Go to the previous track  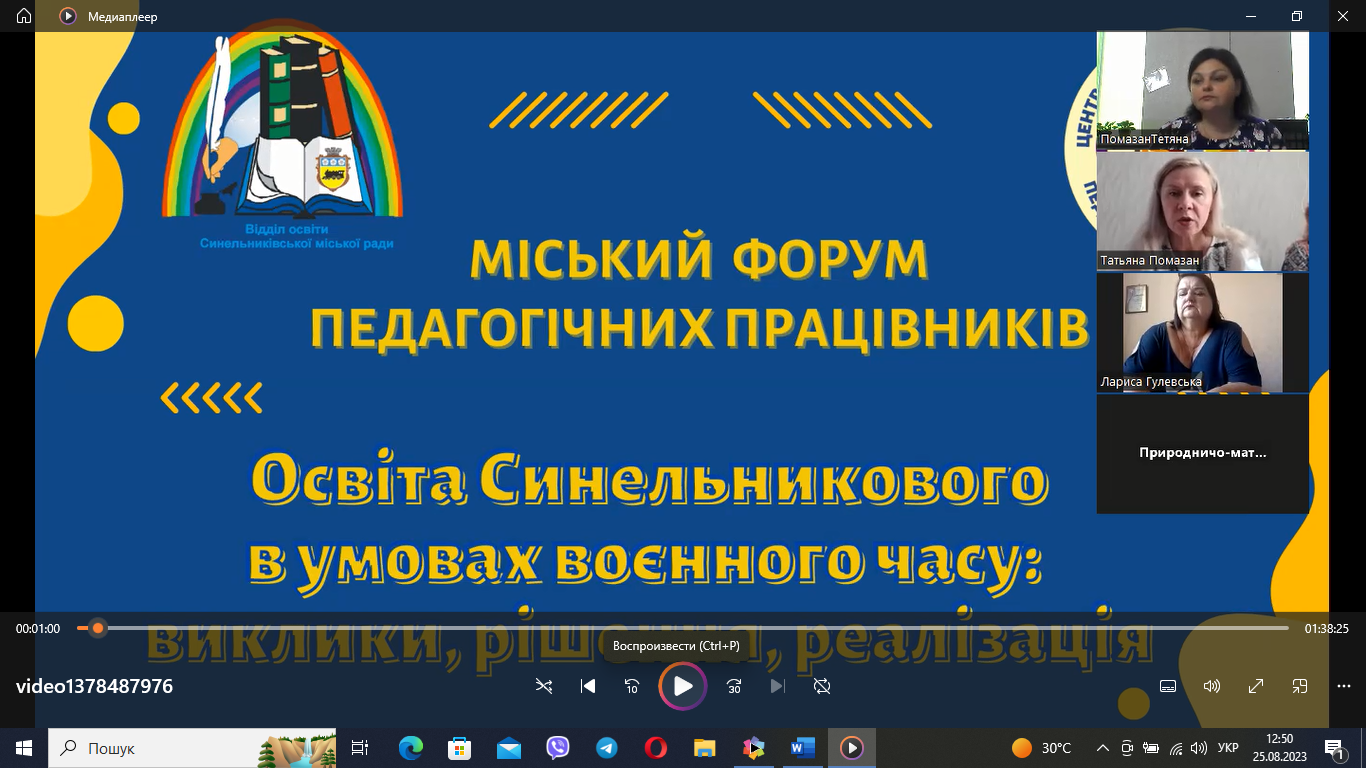[588, 686]
